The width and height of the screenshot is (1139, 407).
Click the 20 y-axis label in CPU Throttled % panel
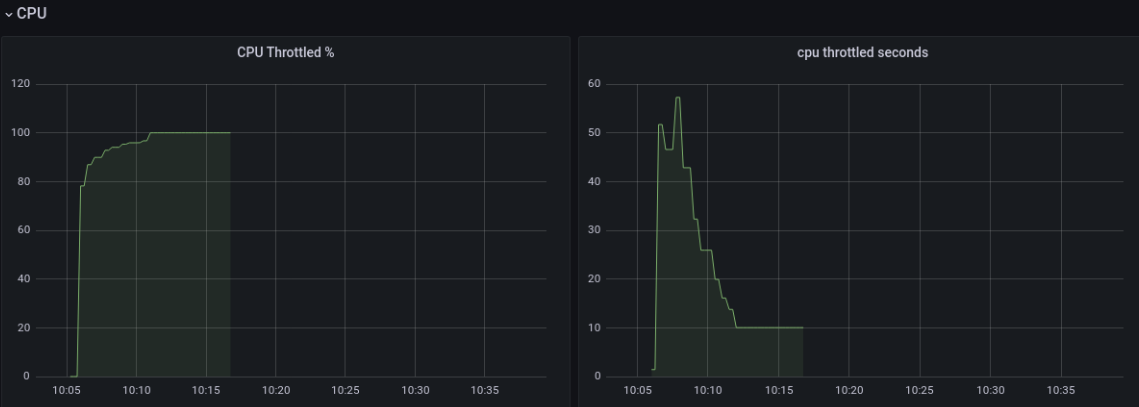24,328
